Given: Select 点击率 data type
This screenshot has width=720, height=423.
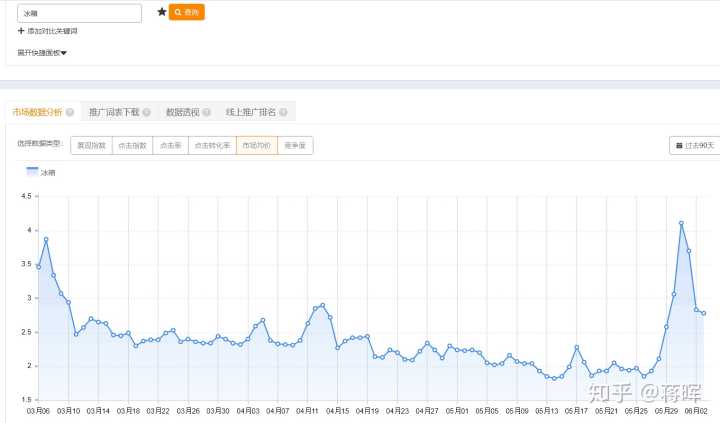Looking at the screenshot, I should 170,145.
